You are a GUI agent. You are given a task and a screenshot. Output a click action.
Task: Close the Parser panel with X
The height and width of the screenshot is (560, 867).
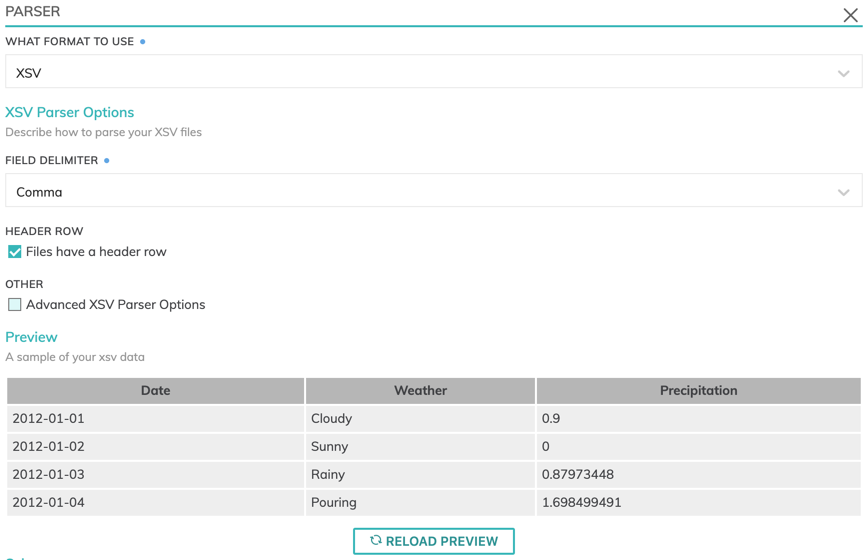coord(850,15)
